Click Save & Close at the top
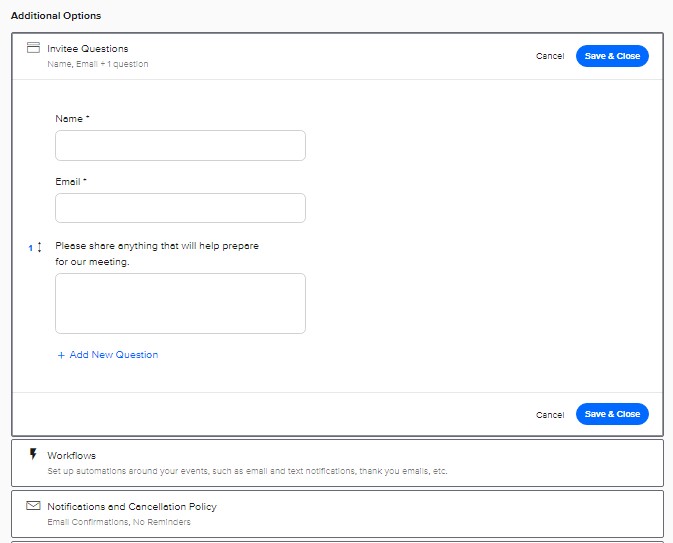 612,56
